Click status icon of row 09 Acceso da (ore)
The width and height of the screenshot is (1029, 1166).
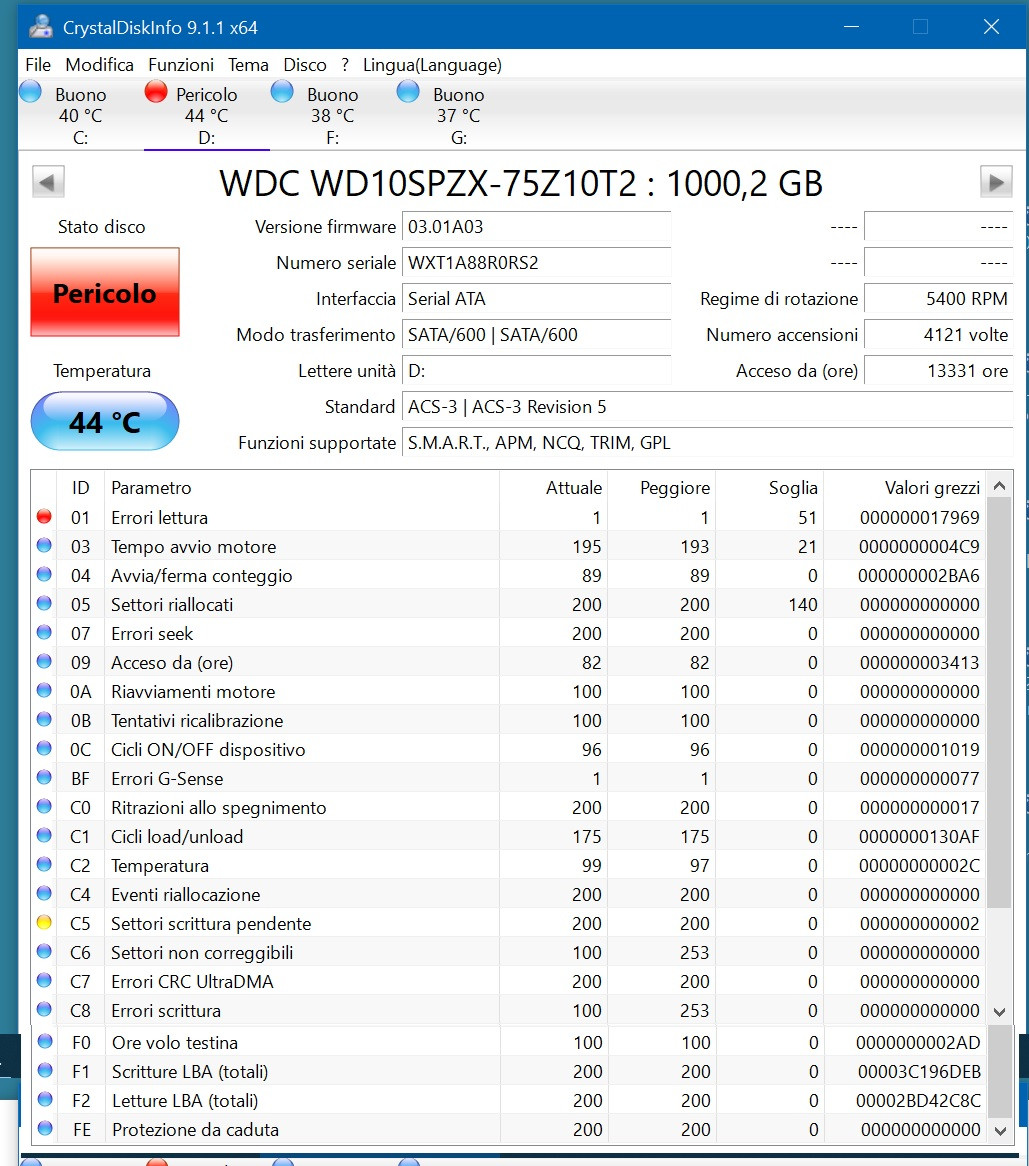(45, 661)
